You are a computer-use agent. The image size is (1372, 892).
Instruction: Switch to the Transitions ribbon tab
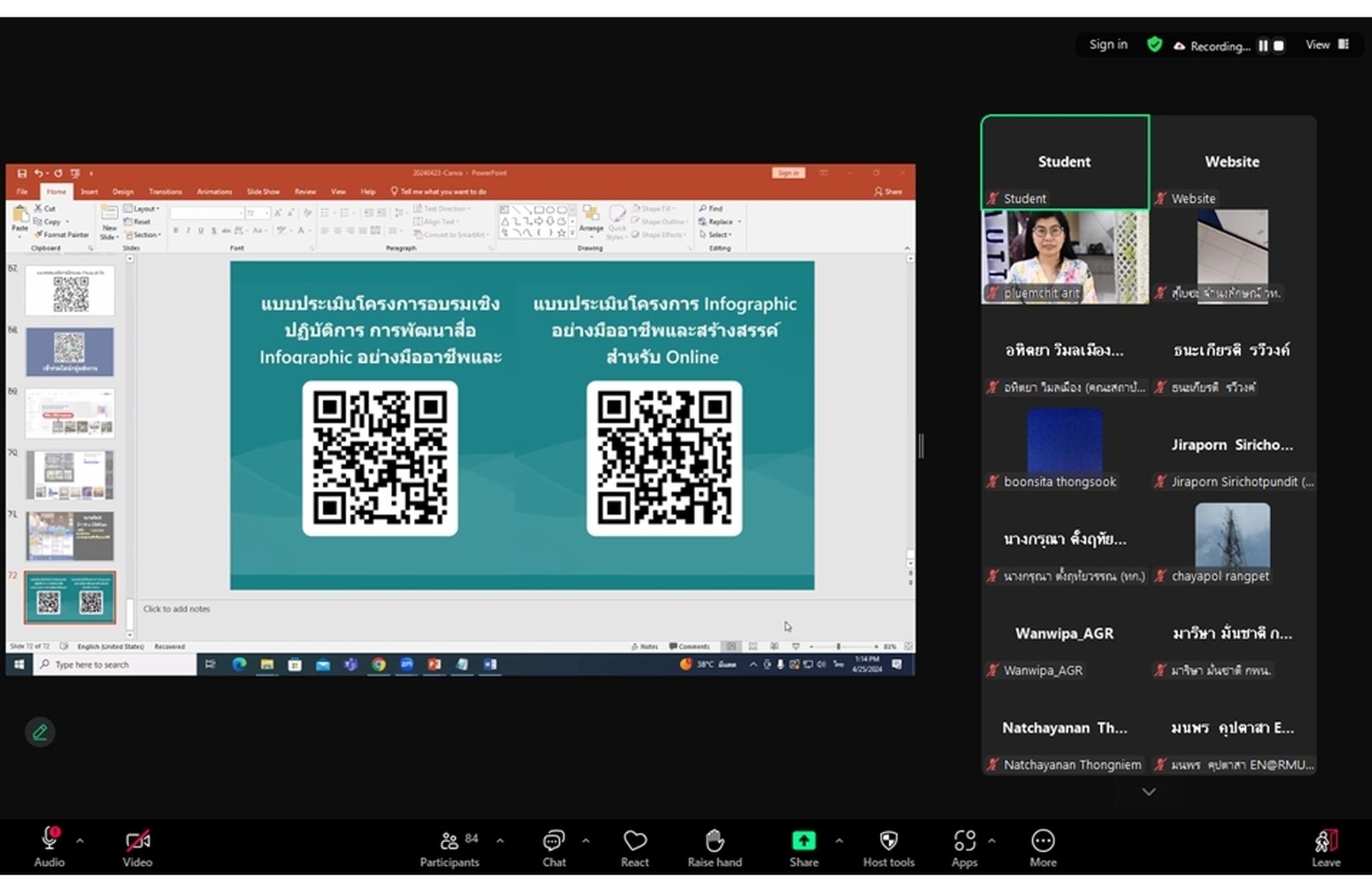click(x=165, y=191)
